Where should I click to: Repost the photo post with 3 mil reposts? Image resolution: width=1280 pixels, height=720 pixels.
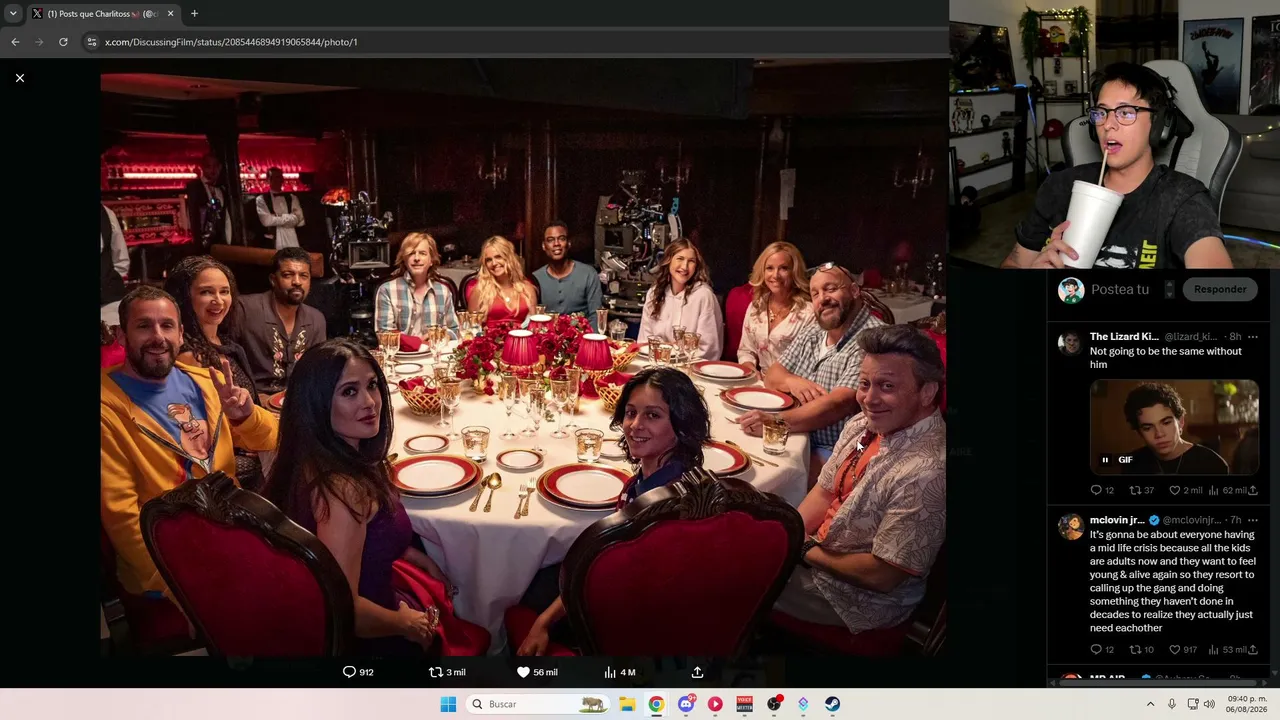coord(447,672)
